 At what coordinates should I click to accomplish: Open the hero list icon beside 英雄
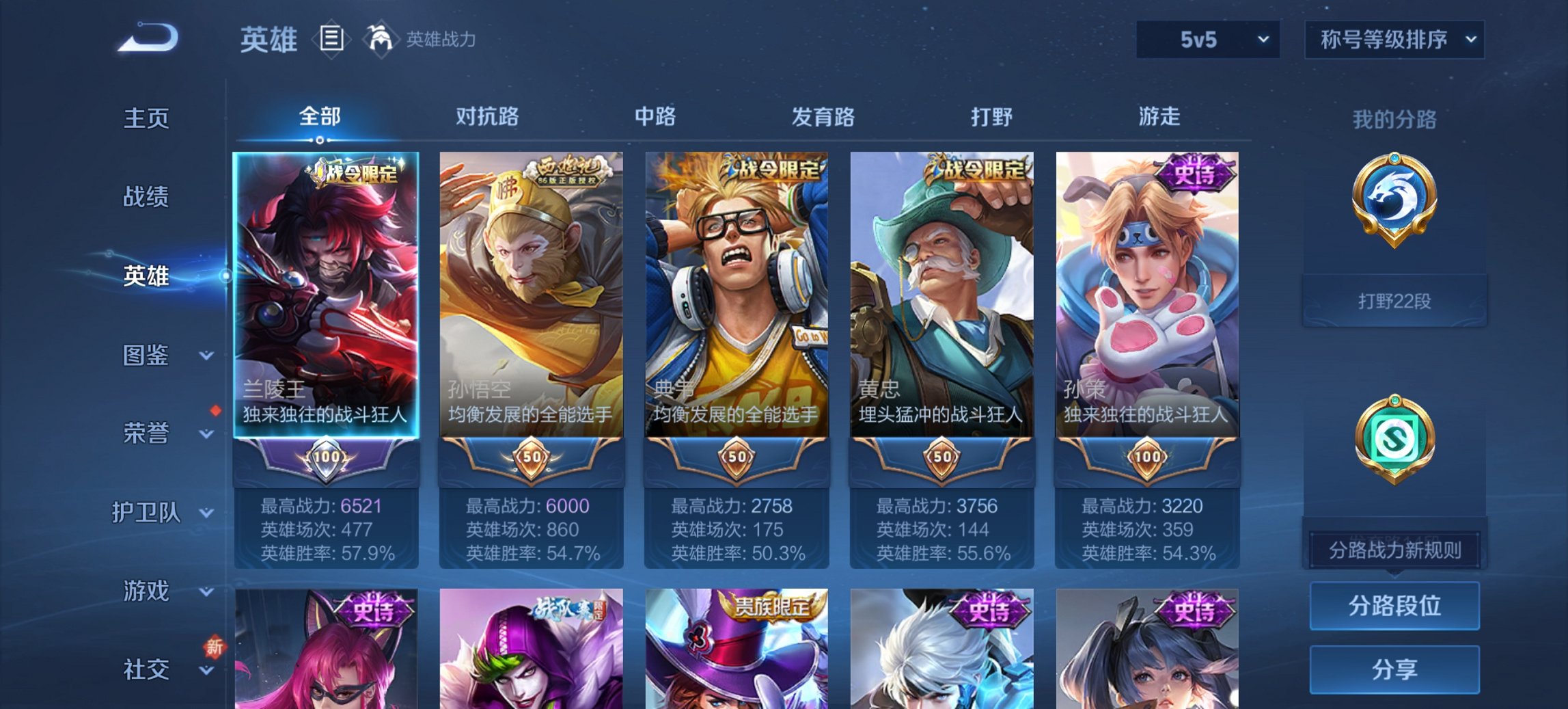(x=331, y=39)
